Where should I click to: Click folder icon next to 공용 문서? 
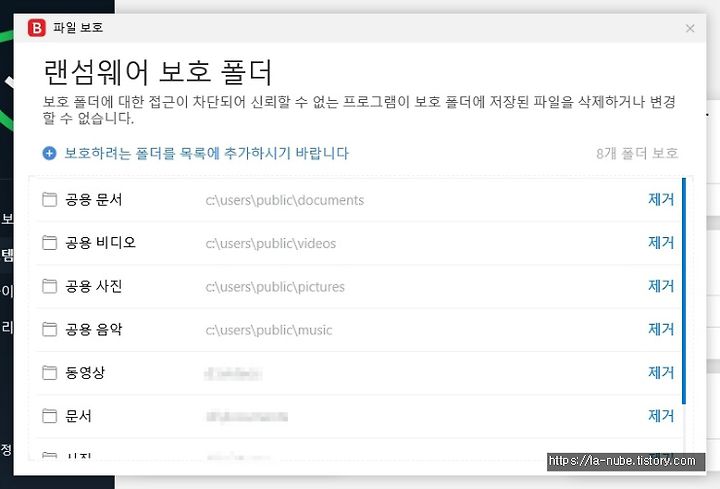coord(50,200)
